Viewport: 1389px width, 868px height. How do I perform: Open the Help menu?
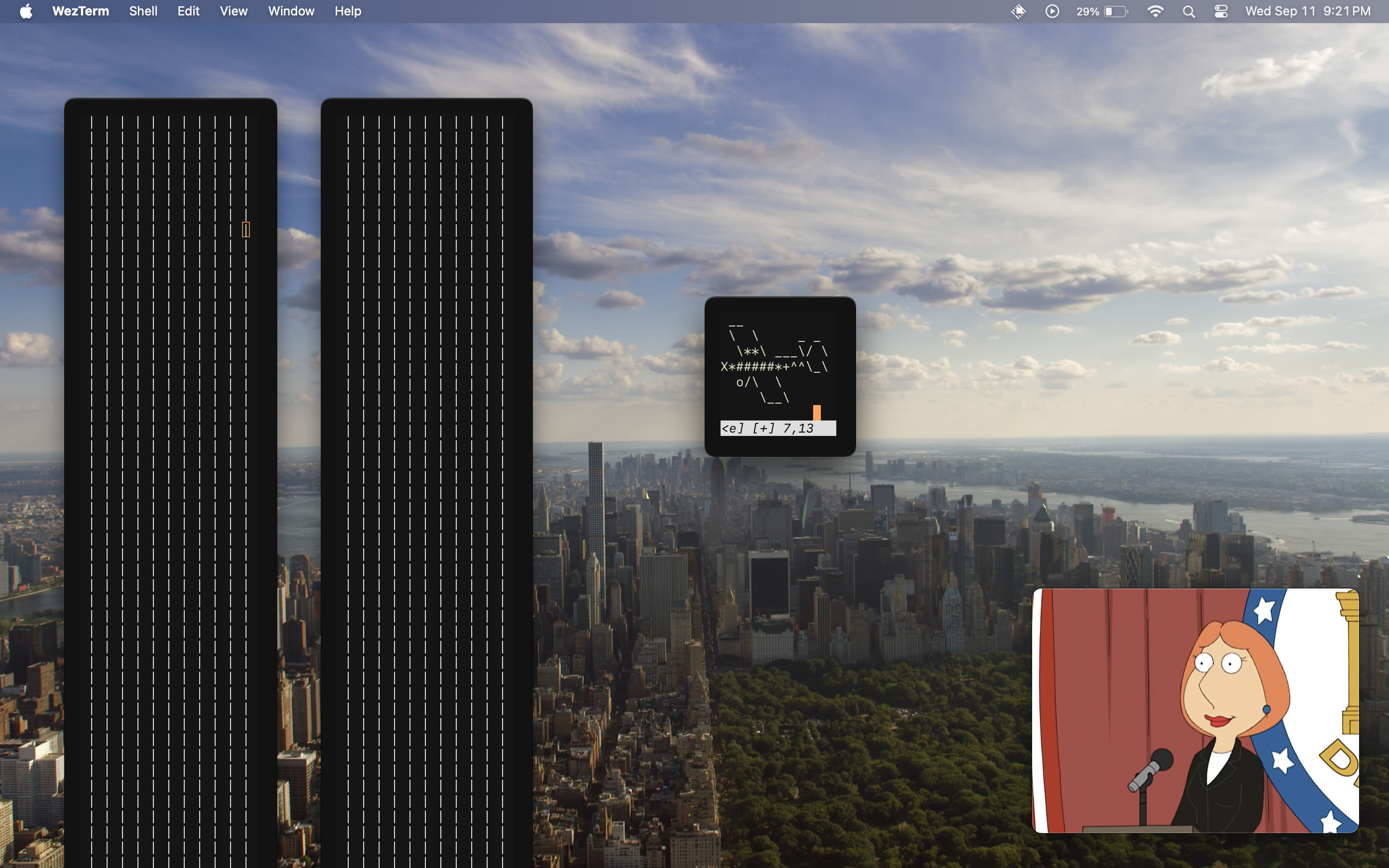[348, 11]
